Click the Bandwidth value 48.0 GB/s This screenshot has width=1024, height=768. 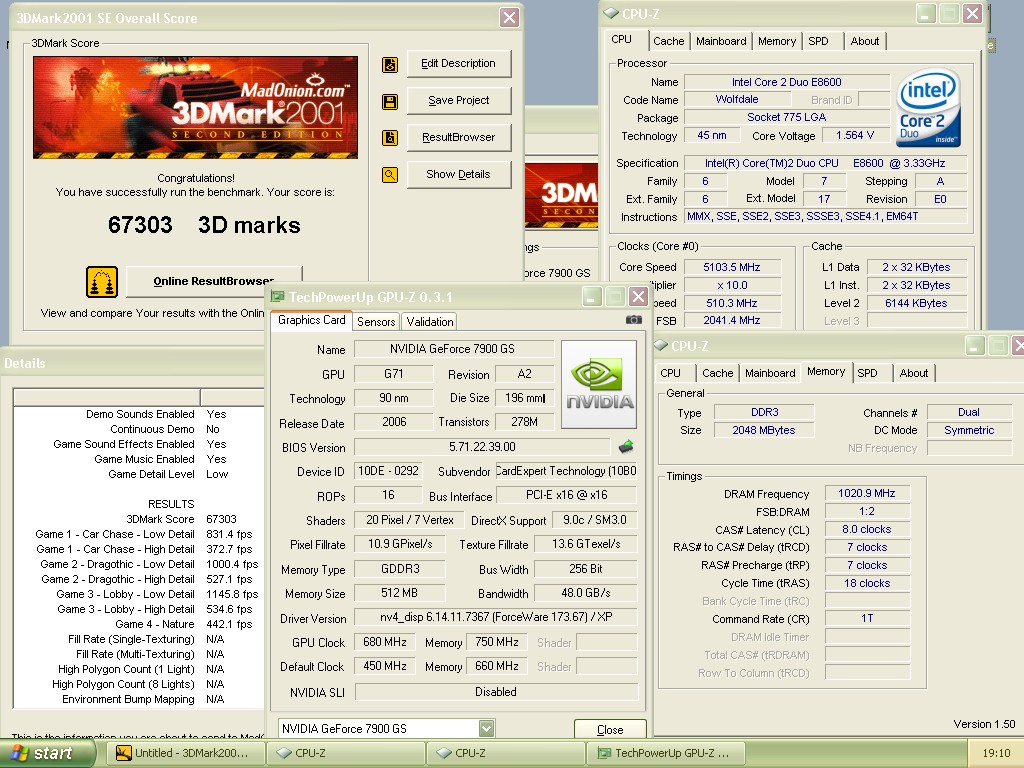point(586,593)
